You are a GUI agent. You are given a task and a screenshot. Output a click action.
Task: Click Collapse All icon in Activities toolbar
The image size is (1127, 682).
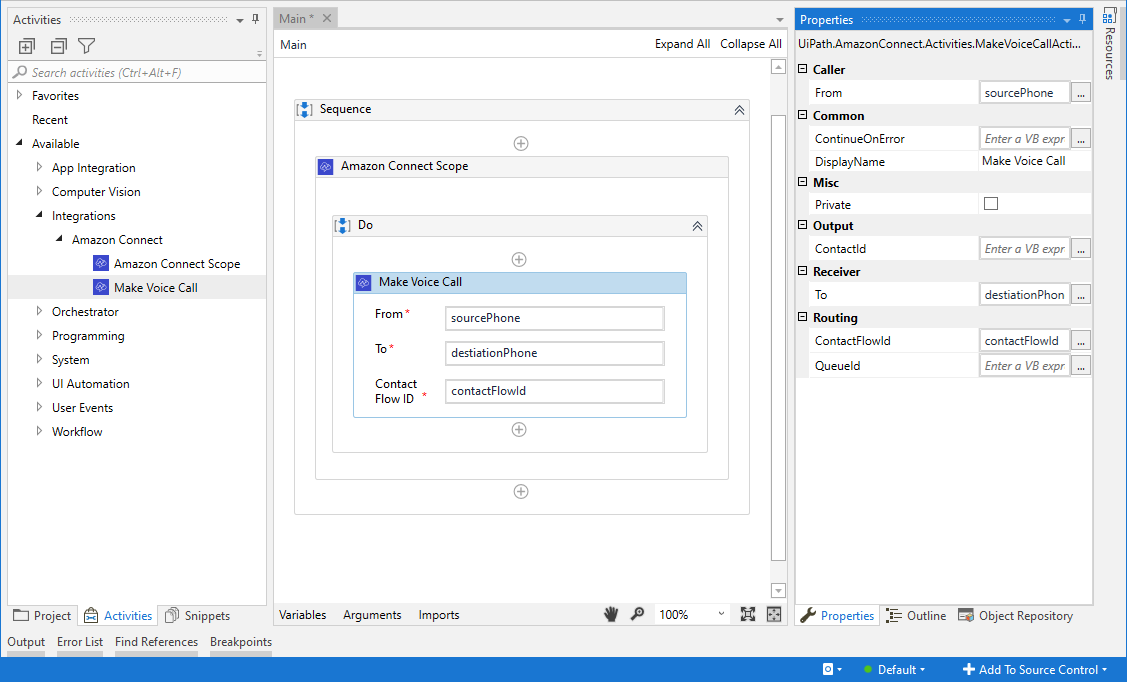coord(58,47)
